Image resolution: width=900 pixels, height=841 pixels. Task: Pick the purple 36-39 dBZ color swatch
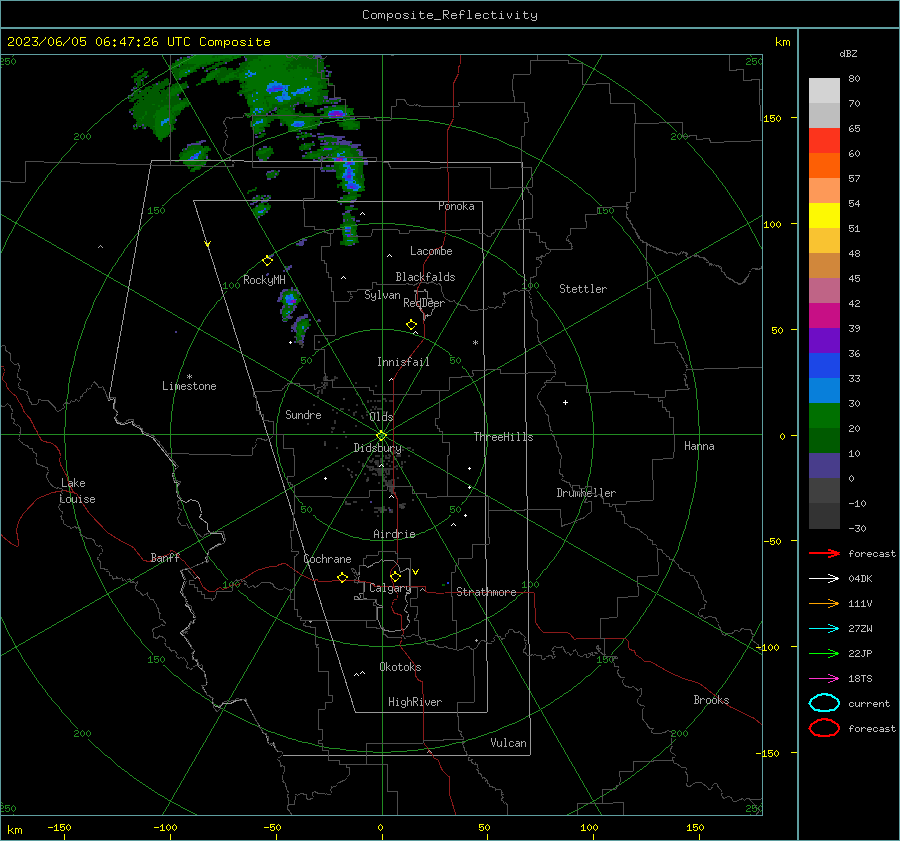pos(824,340)
